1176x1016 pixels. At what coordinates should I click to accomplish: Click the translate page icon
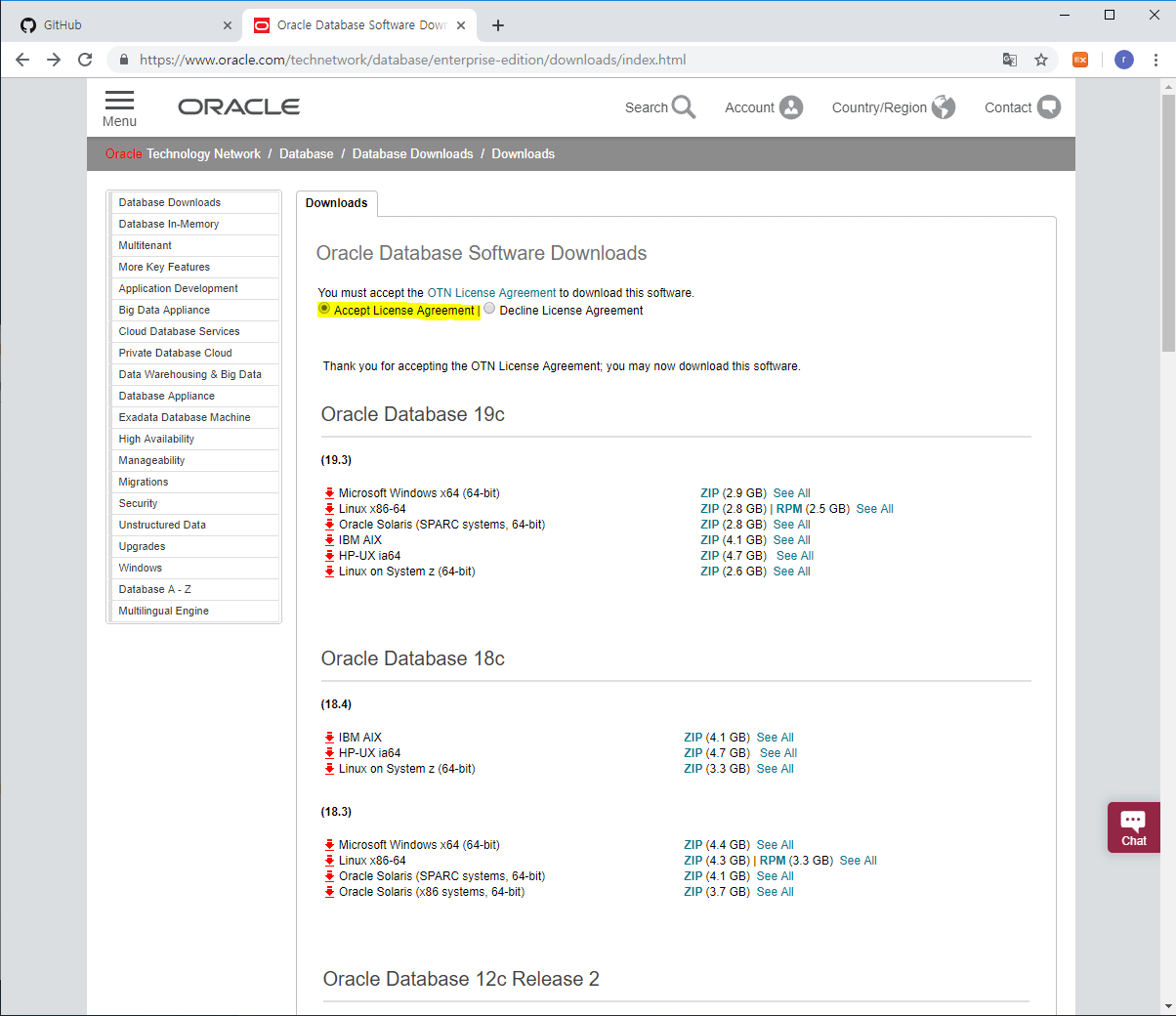tap(1010, 60)
